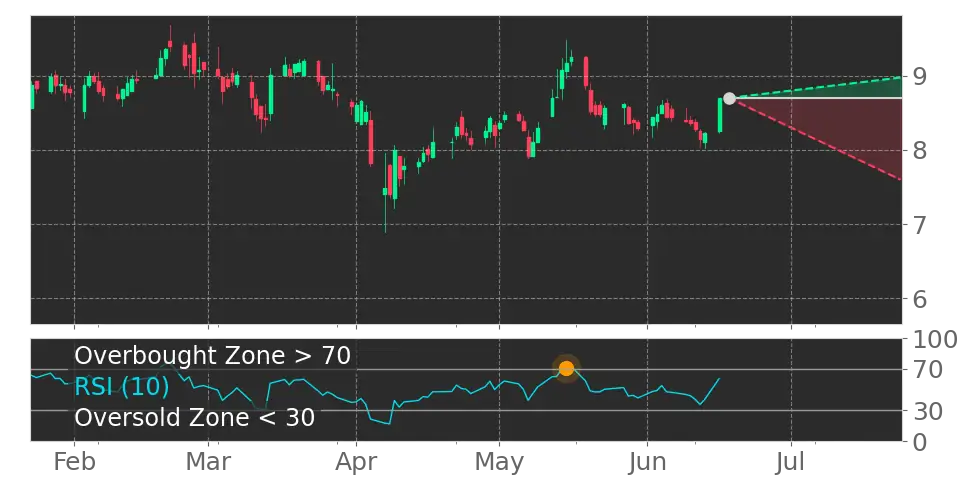Click the price axis value 9
Image resolution: width=972 pixels, height=486 pixels.
point(918,77)
